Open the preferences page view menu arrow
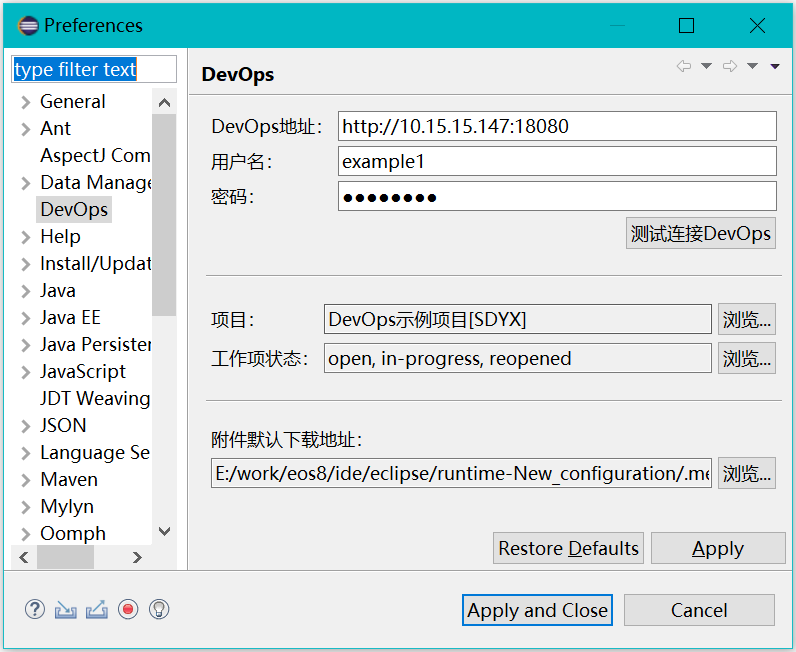Screen dimensions: 796x652 coord(775,66)
